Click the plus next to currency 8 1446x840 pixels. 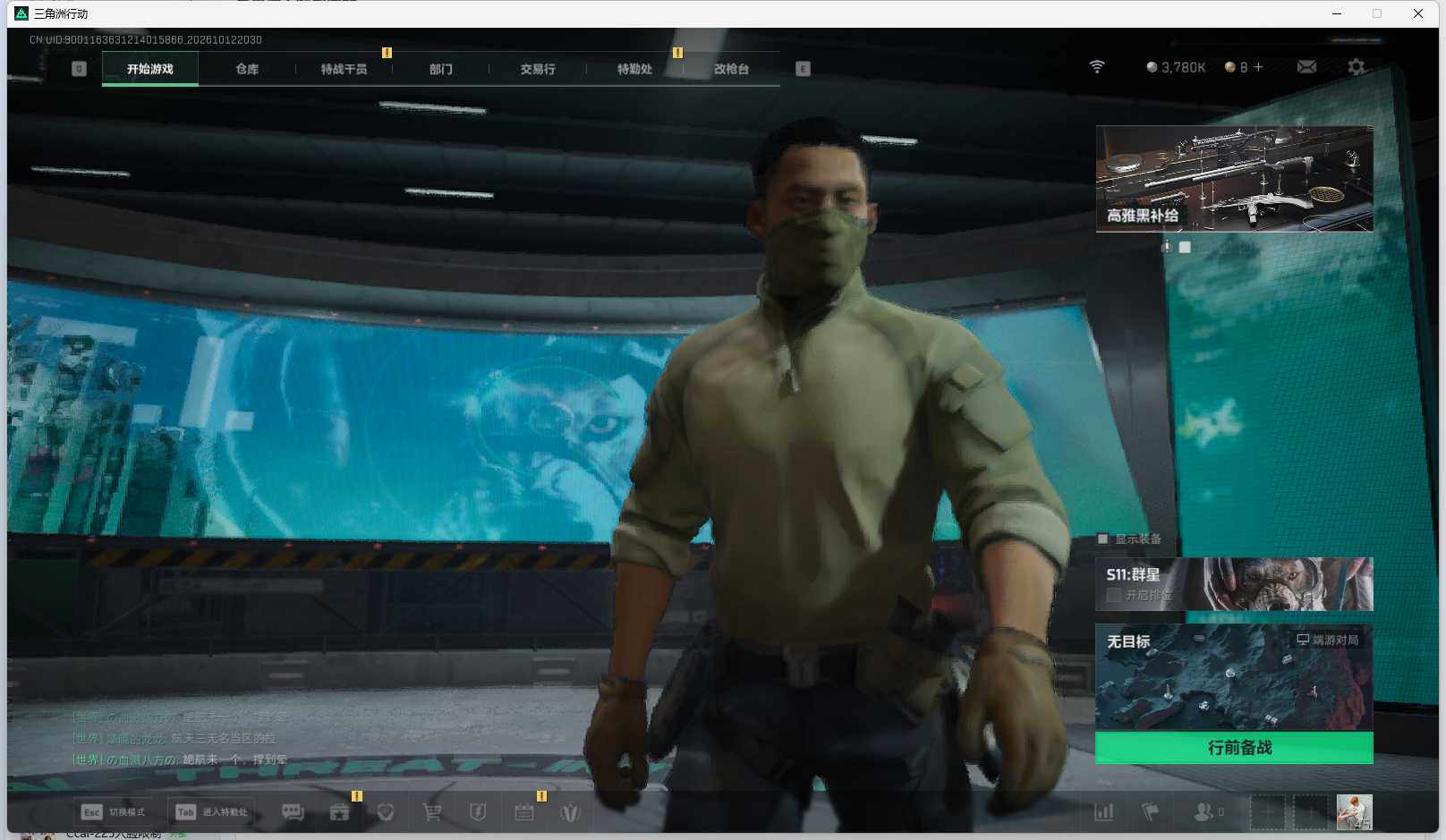(x=1258, y=67)
